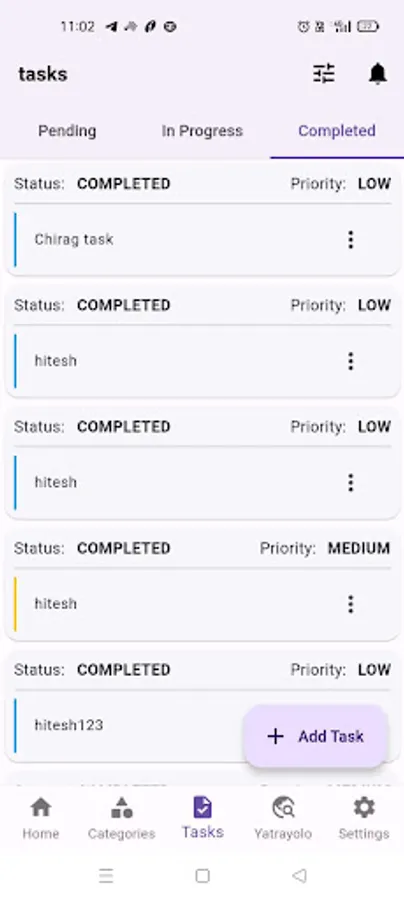
Task: Open the Chirag task card
Action: point(202,219)
